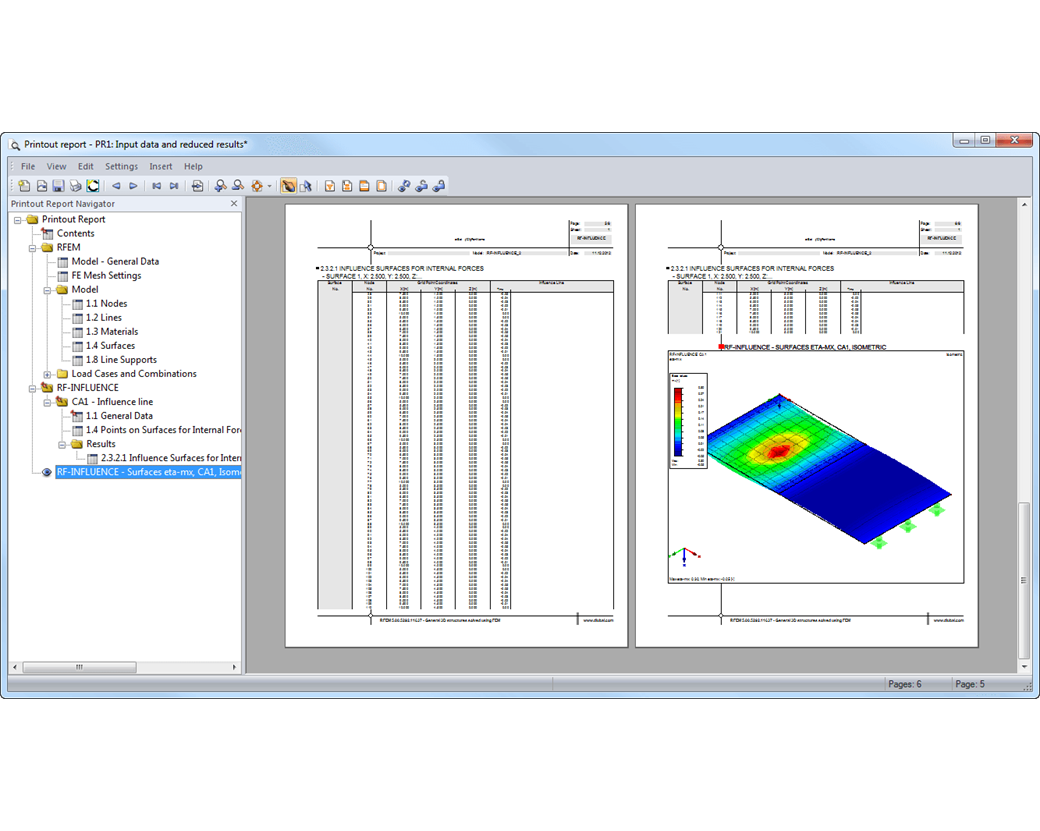Screen dimensions: 1040x831
Task: Open the View menu
Action: click(56, 166)
